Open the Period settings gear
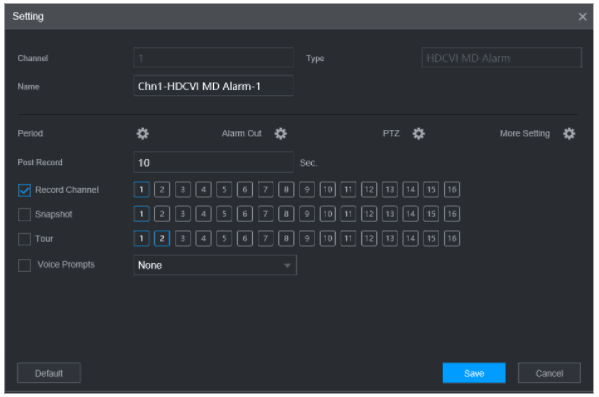The image size is (599, 397). pos(142,134)
